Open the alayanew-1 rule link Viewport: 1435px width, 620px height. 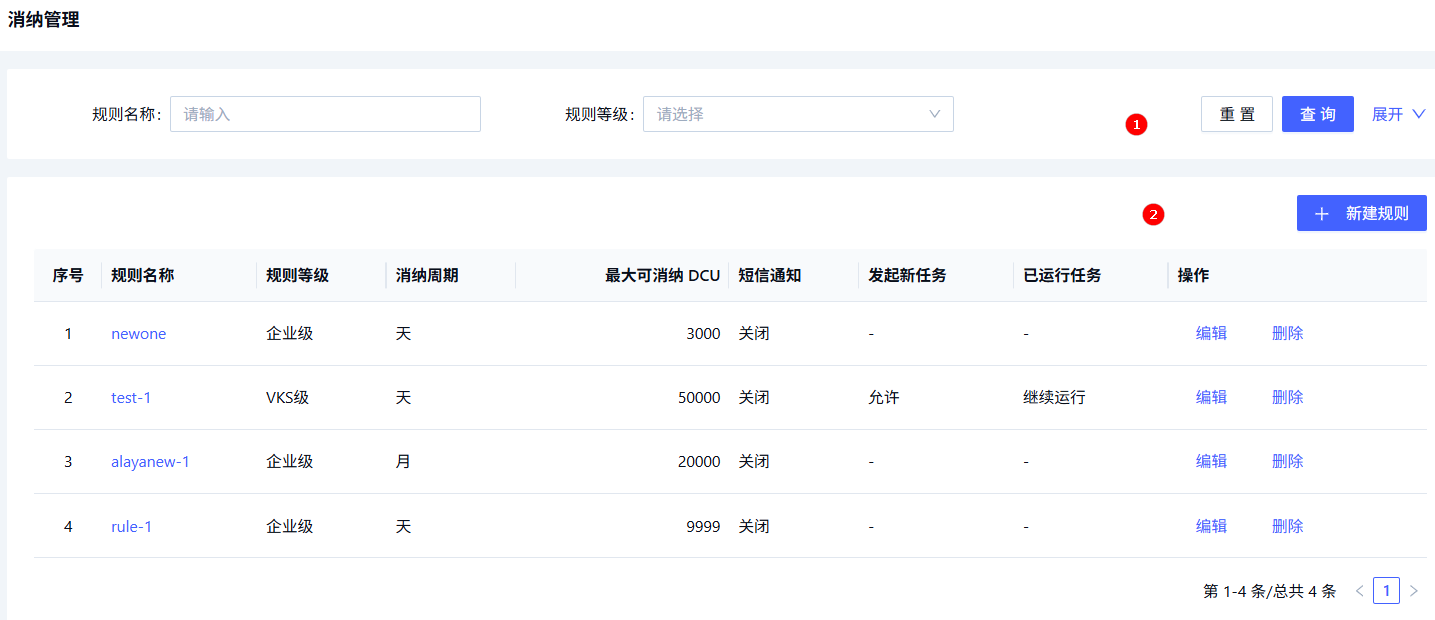click(x=150, y=462)
